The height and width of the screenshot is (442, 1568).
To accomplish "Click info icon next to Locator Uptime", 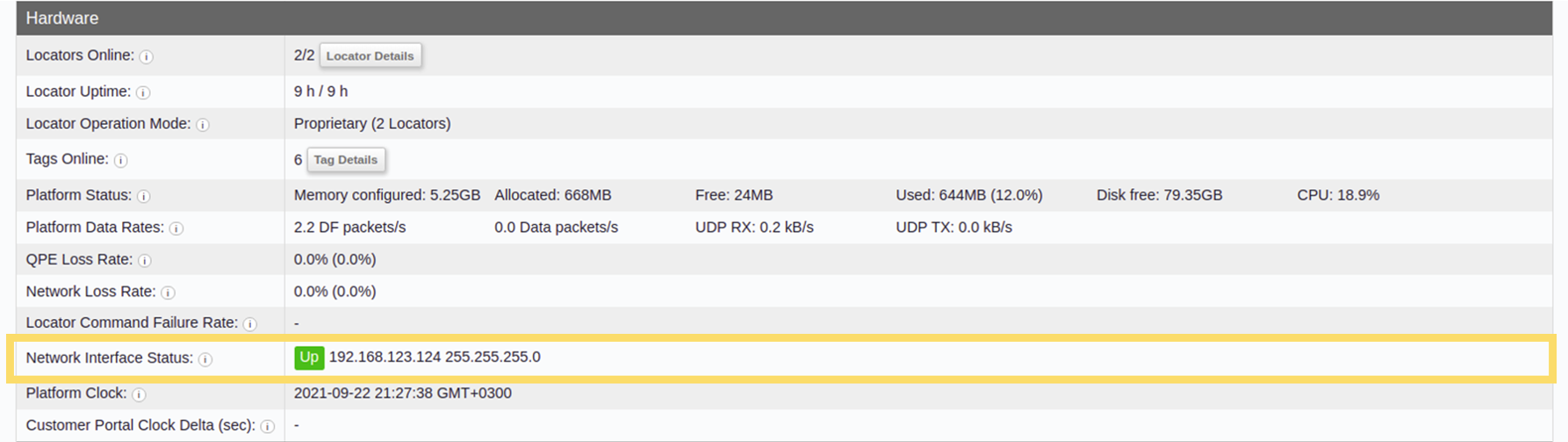I will [143, 92].
